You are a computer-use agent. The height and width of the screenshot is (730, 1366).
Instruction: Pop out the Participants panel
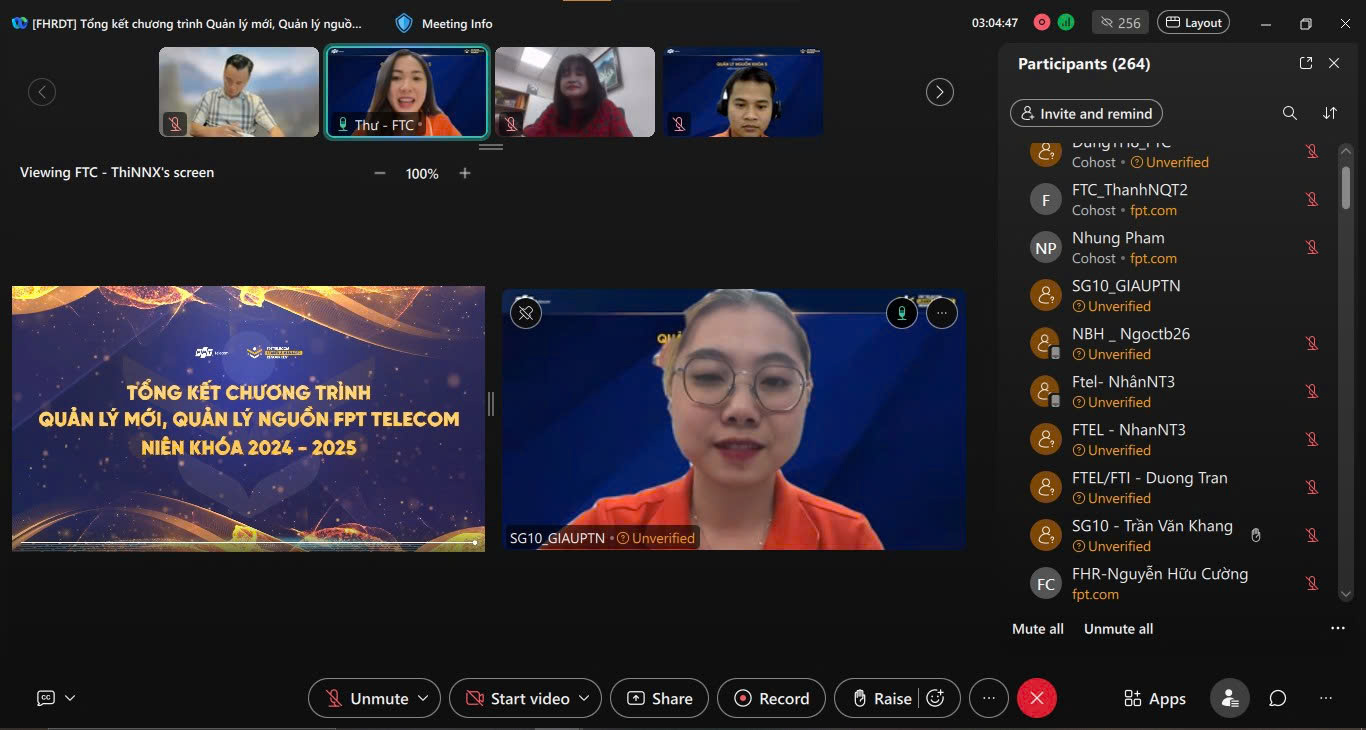pos(1306,63)
